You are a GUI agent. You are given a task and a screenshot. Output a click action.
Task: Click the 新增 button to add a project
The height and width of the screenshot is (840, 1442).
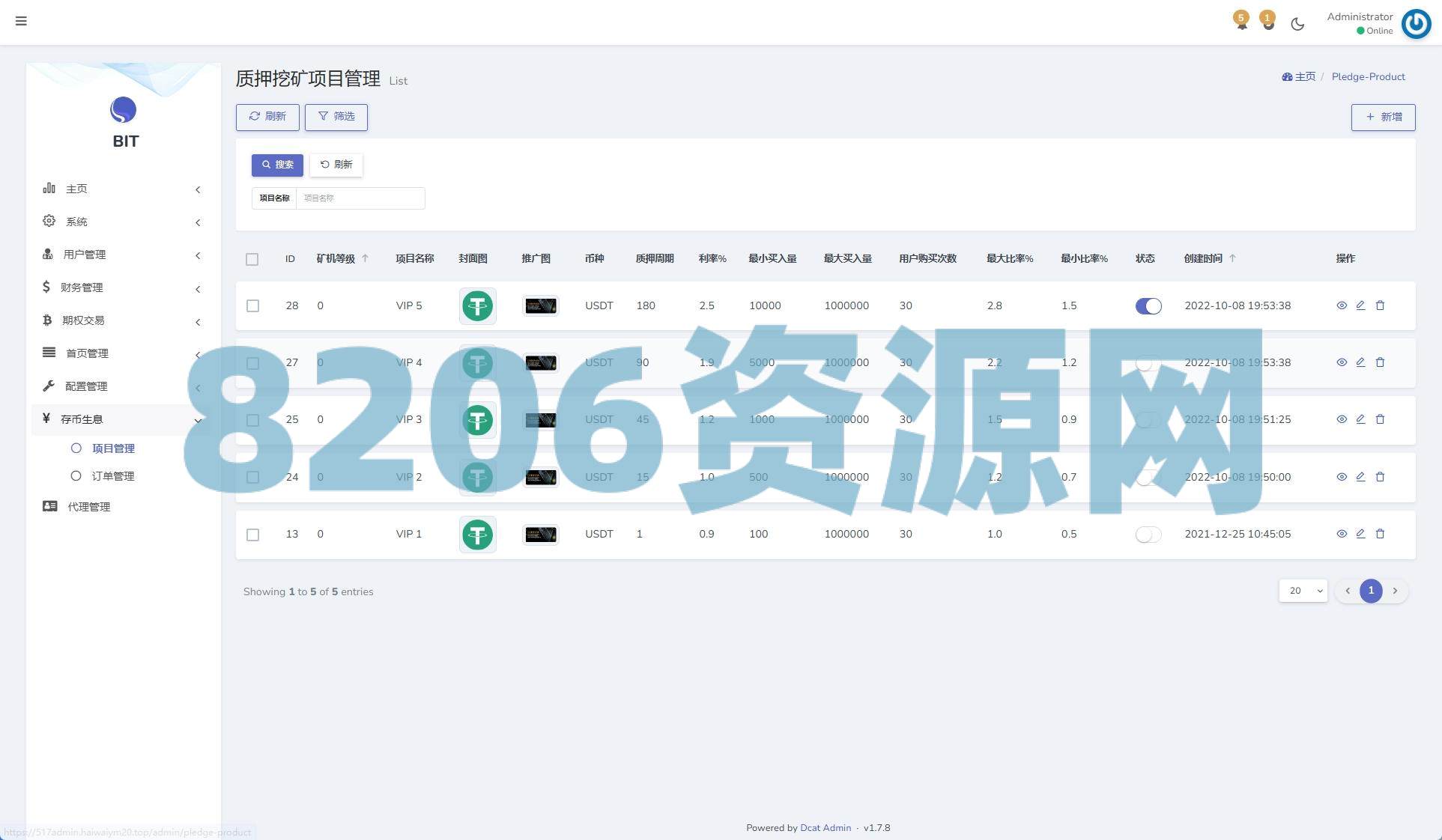click(x=1383, y=117)
